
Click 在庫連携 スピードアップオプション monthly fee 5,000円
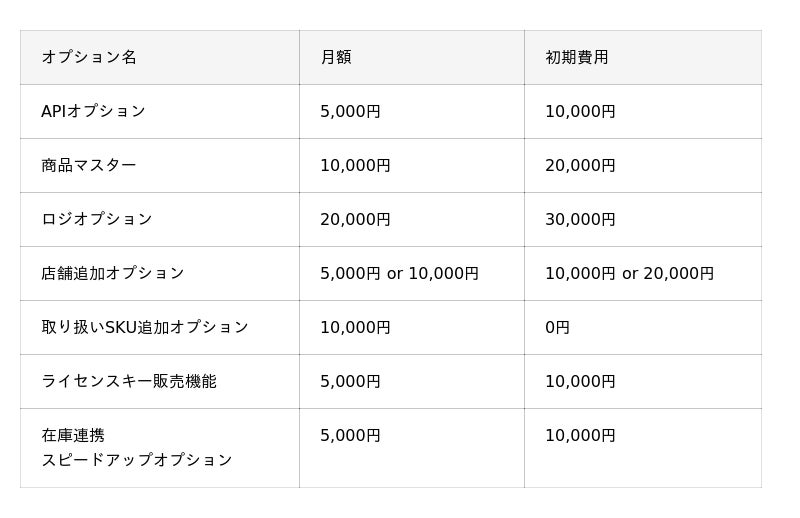[350, 435]
